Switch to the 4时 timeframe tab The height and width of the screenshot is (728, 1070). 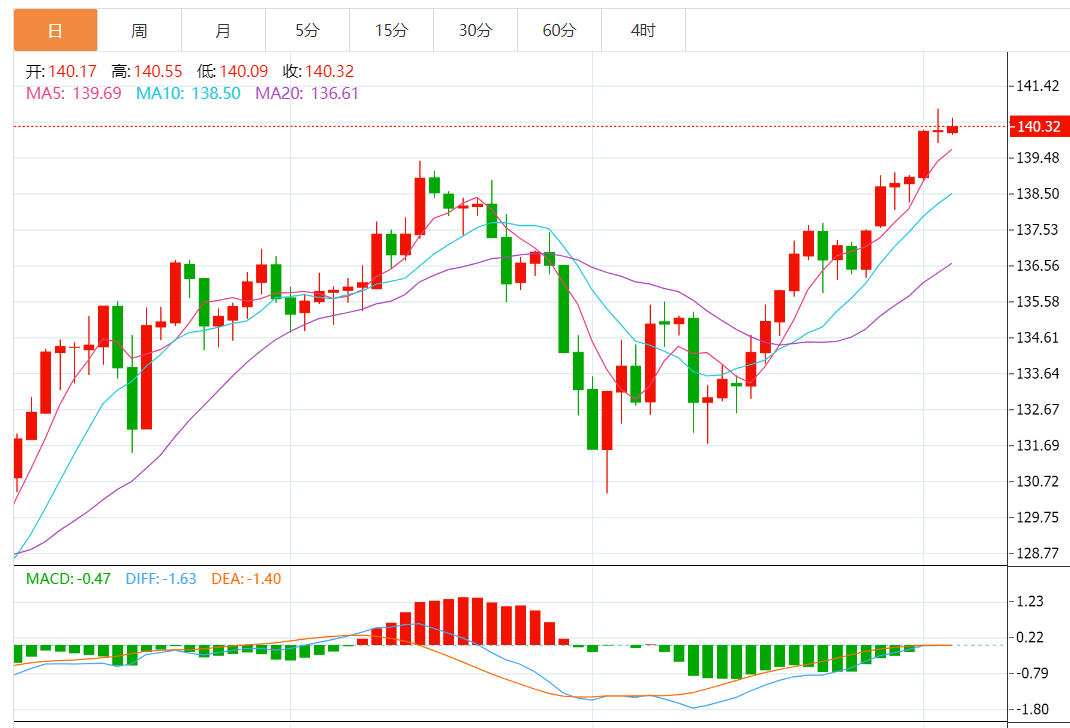pyautogui.click(x=643, y=30)
